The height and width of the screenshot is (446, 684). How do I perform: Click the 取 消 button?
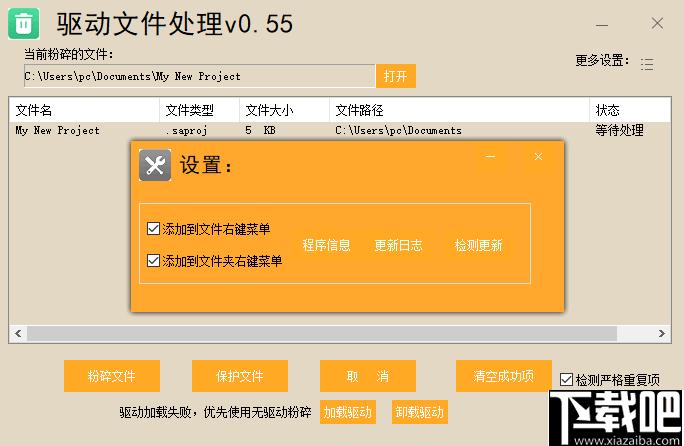[x=368, y=376]
